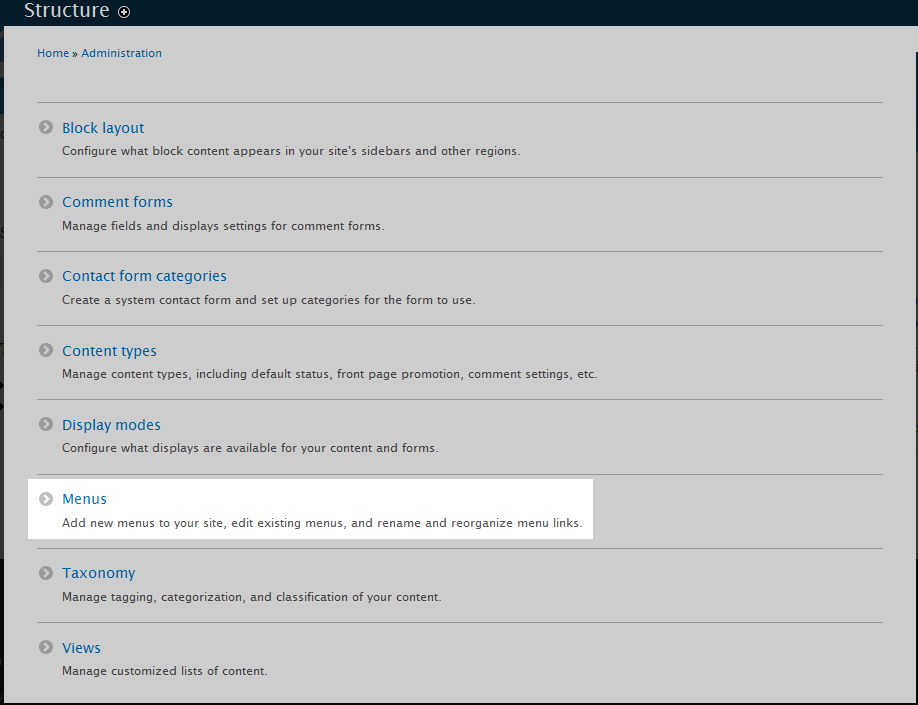Navigate to Home in breadcrumb
The width and height of the screenshot is (918, 705).
click(x=53, y=53)
